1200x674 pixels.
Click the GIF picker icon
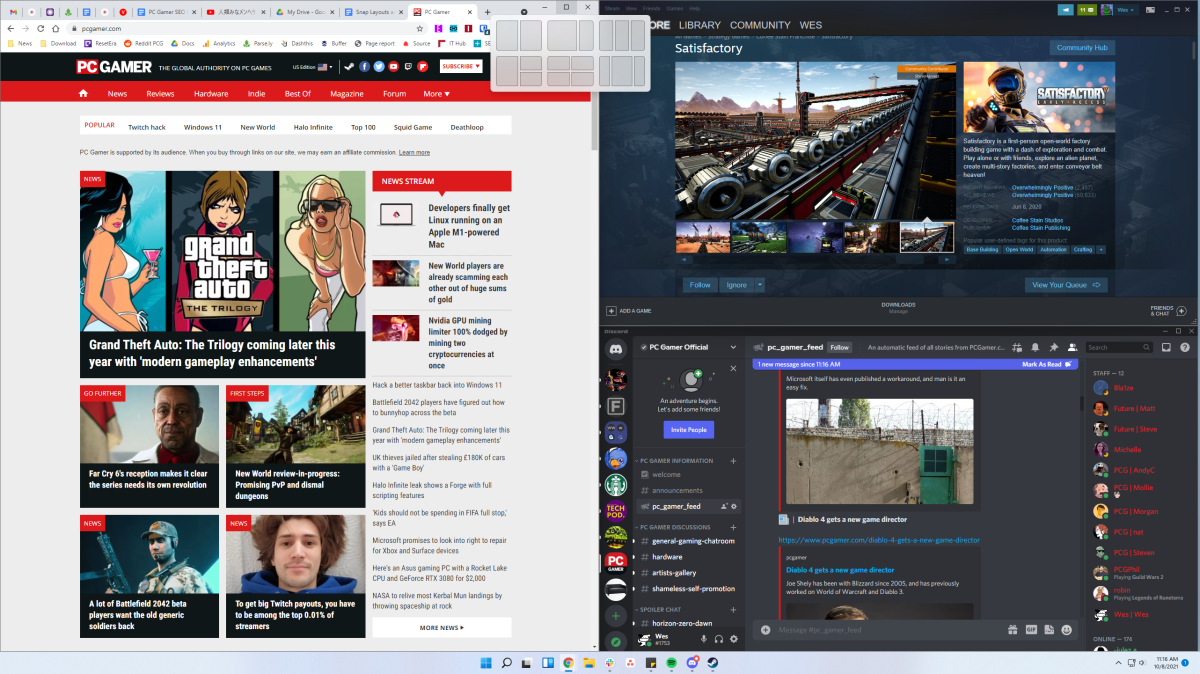1030,630
